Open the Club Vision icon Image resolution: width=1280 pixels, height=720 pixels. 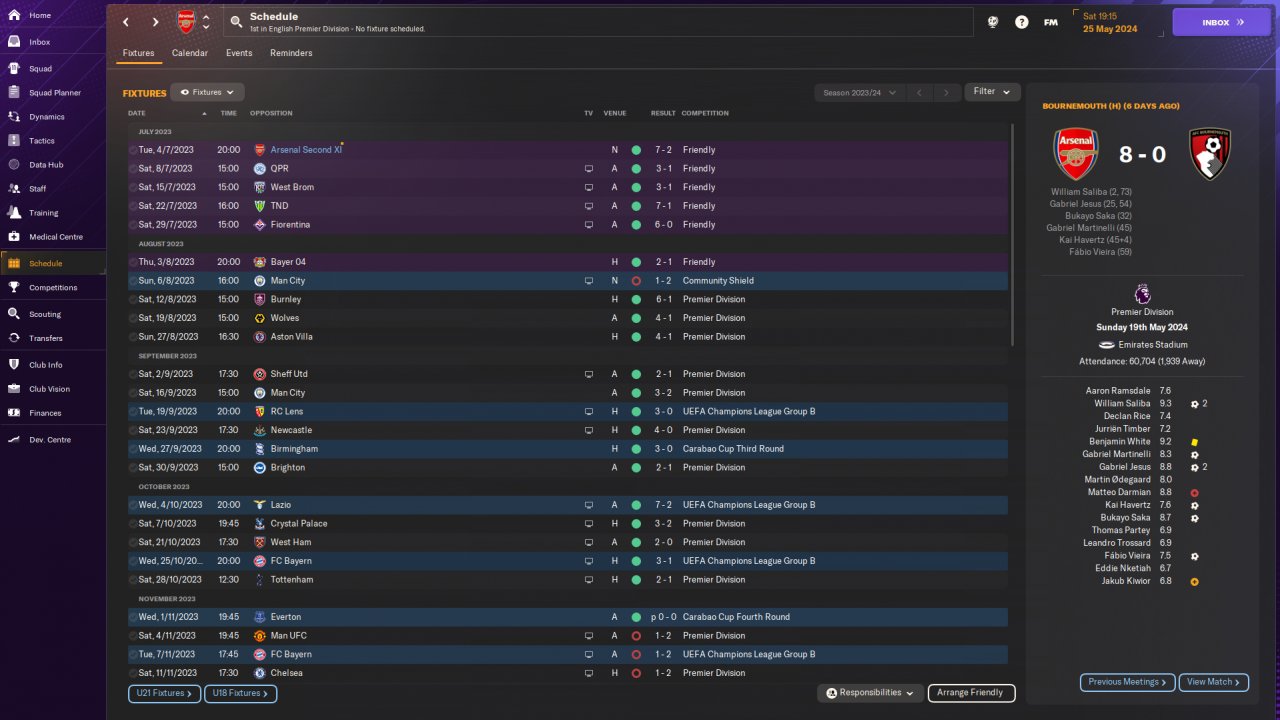pos(14,389)
